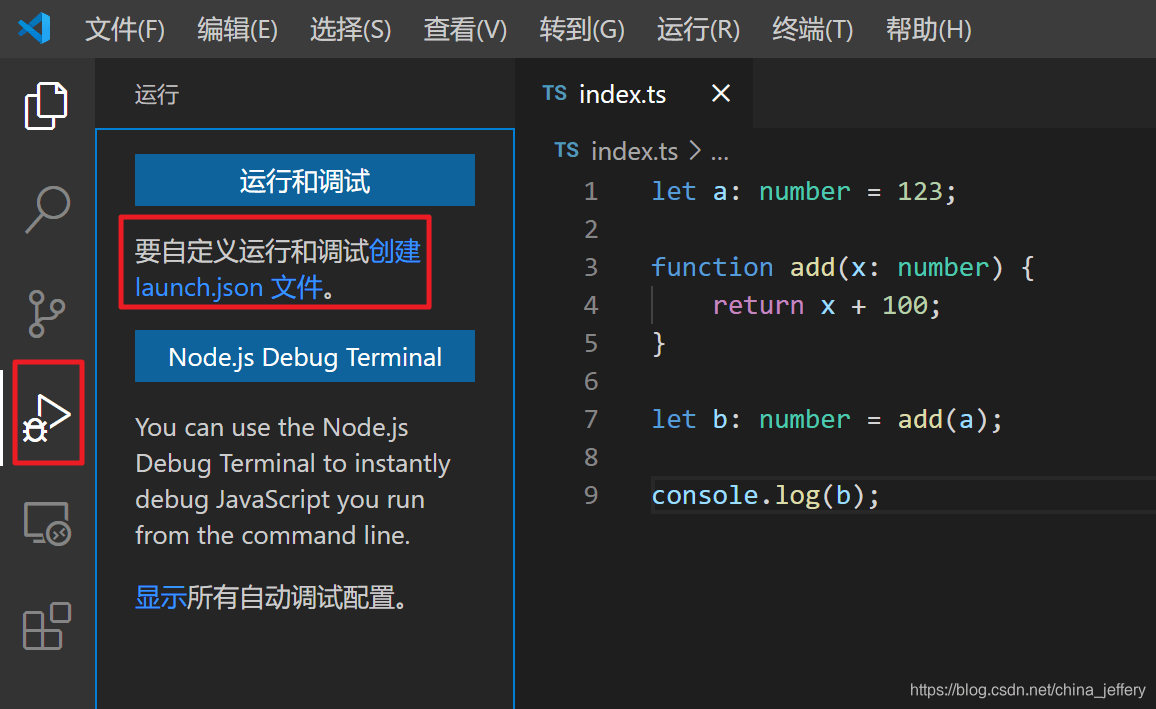Image resolution: width=1156 pixels, height=709 pixels.
Task: Place cursor on console.log(b) line
Action: [x=765, y=495]
